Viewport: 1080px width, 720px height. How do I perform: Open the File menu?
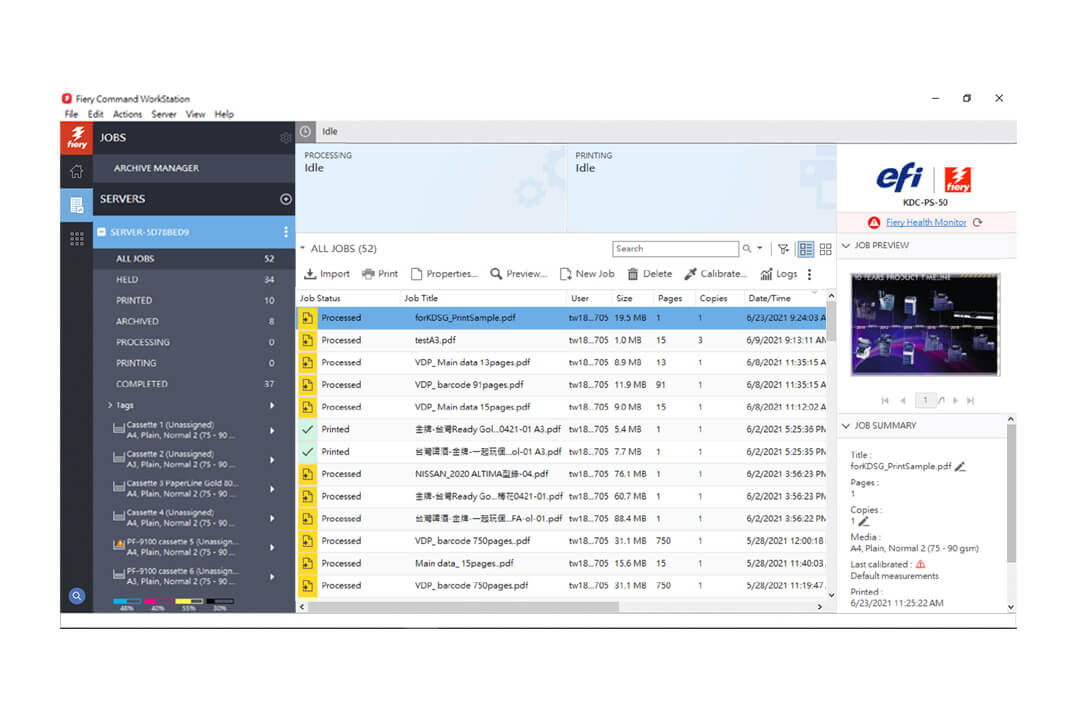[x=72, y=114]
